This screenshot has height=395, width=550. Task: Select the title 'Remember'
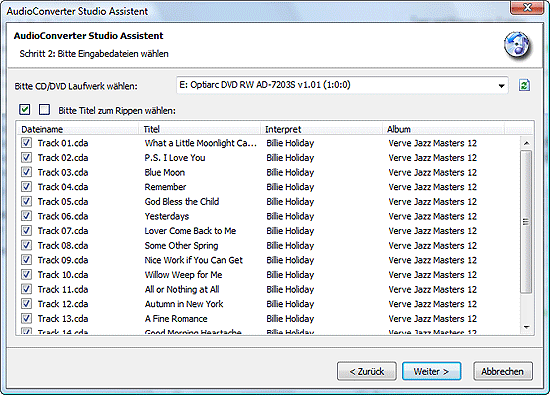click(165, 187)
